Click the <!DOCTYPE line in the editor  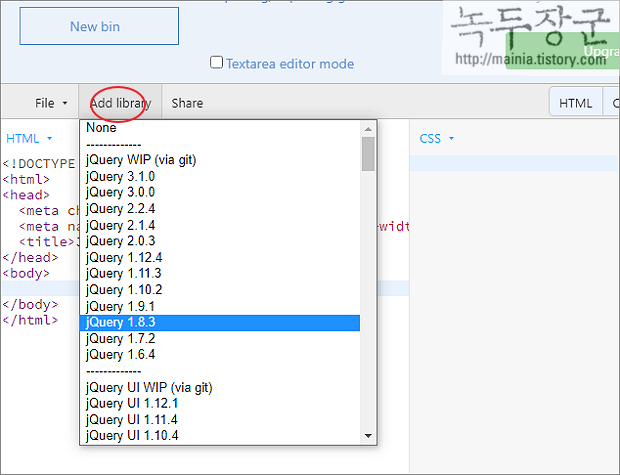pos(39,164)
